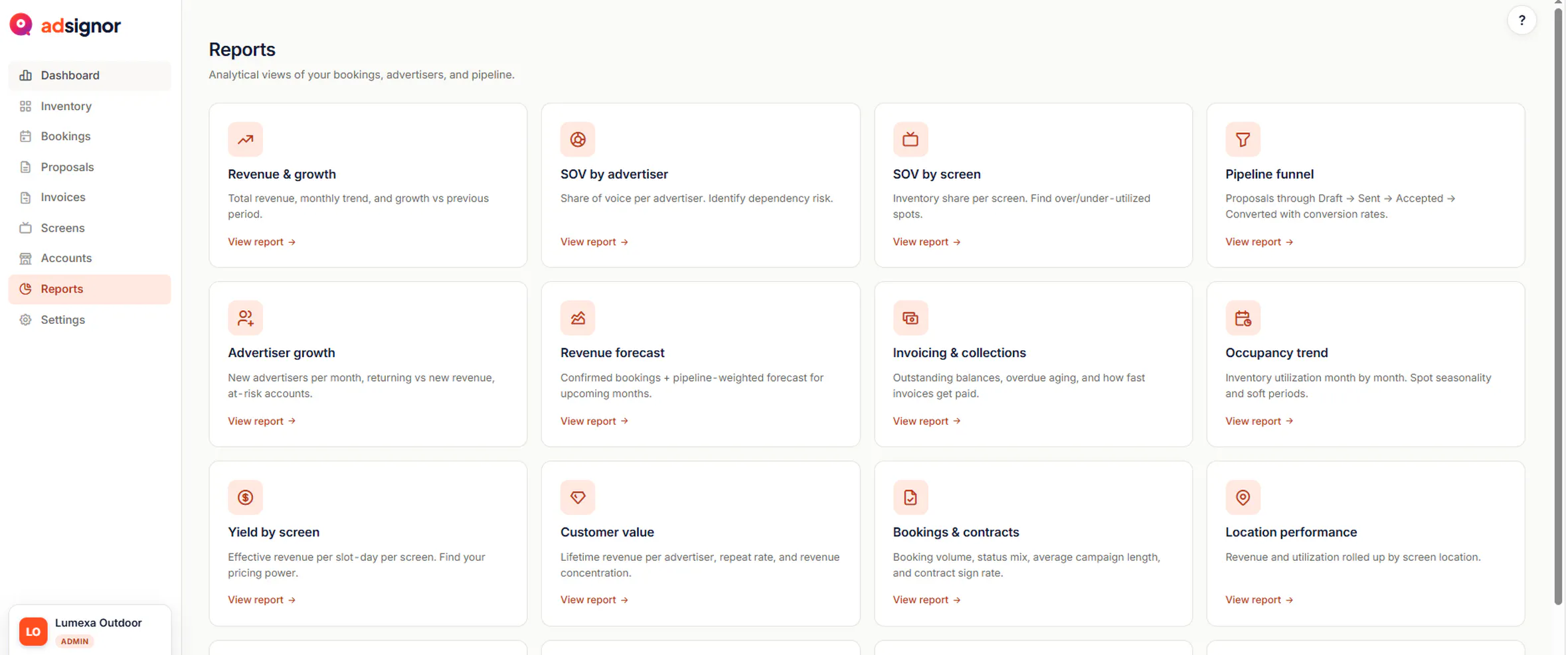Open Settings from the sidebar
Viewport: 1568px width, 655px height.
click(x=90, y=320)
